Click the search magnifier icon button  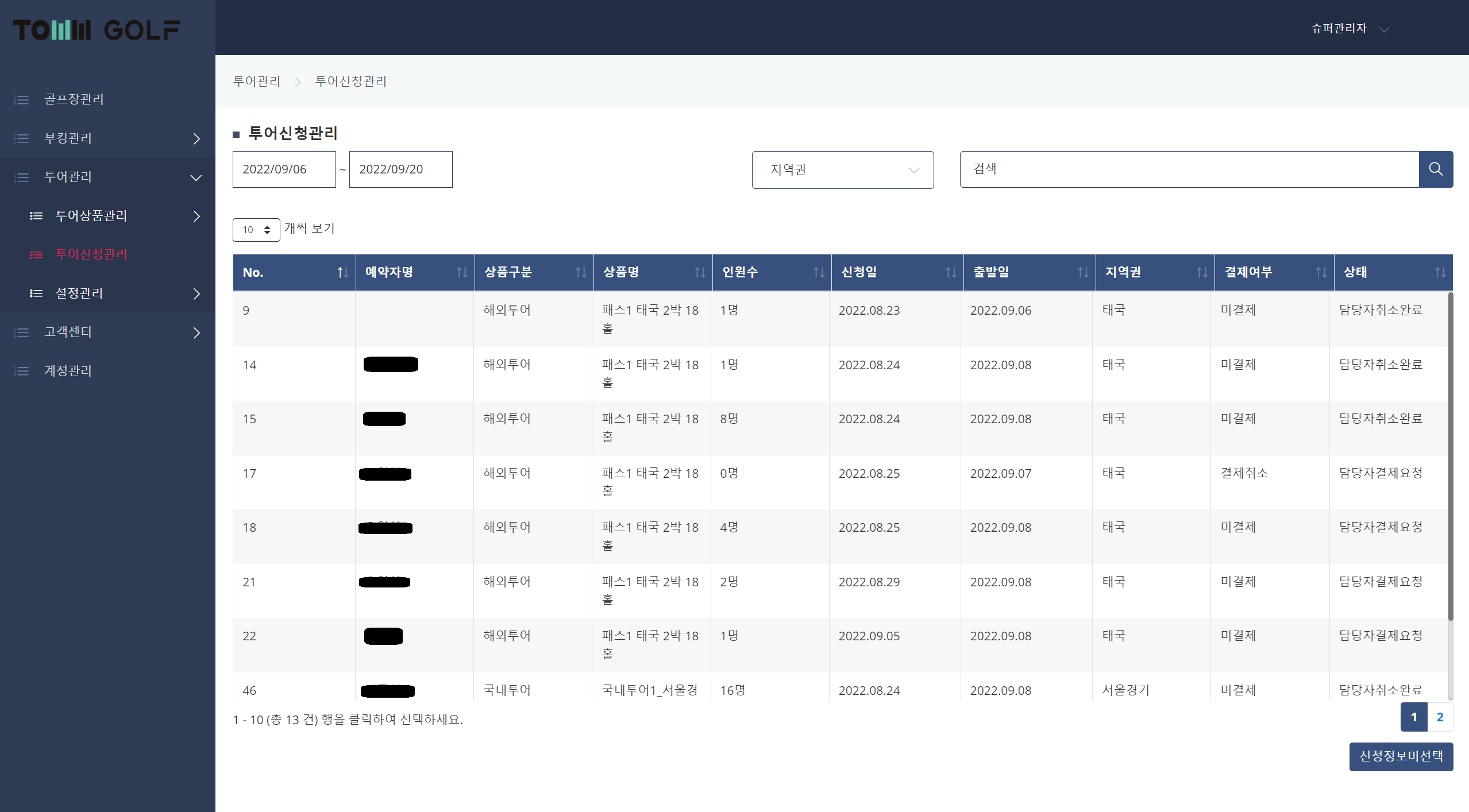point(1435,169)
